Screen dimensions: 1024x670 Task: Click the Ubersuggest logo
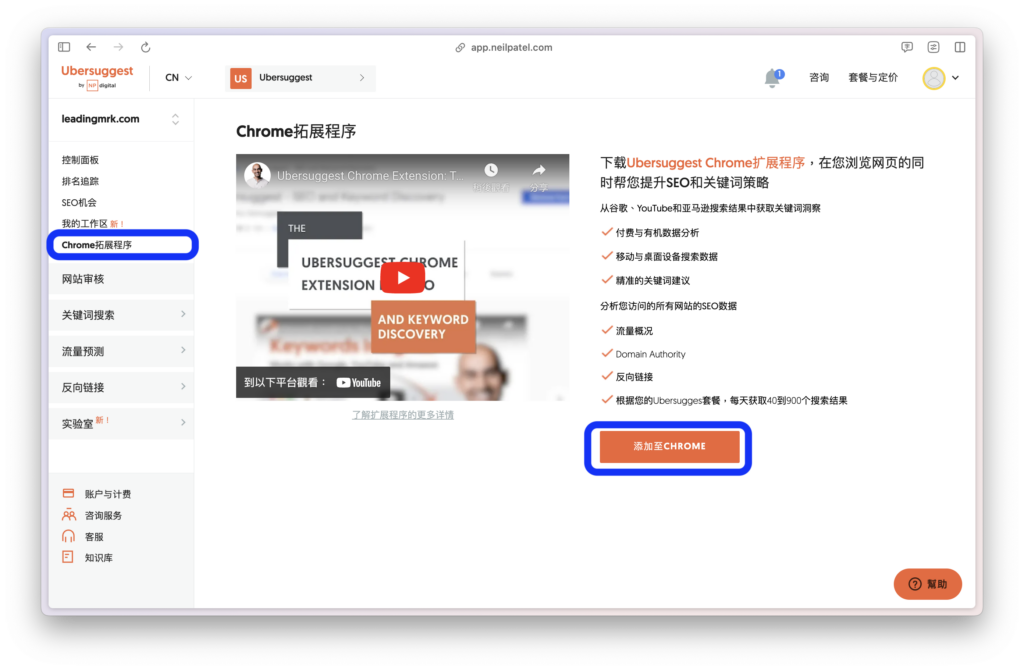click(x=97, y=76)
